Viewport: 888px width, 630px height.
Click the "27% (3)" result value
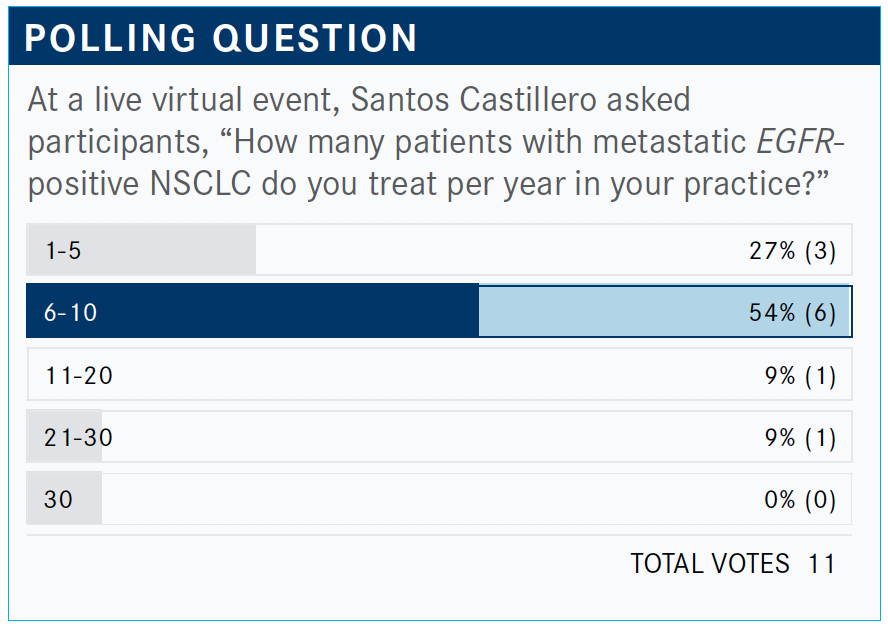[792, 250]
